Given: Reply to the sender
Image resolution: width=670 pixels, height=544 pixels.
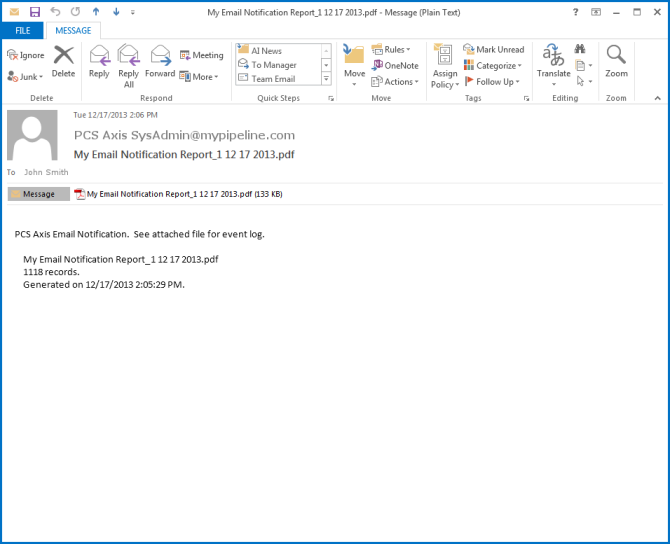Looking at the screenshot, I should pyautogui.click(x=99, y=62).
